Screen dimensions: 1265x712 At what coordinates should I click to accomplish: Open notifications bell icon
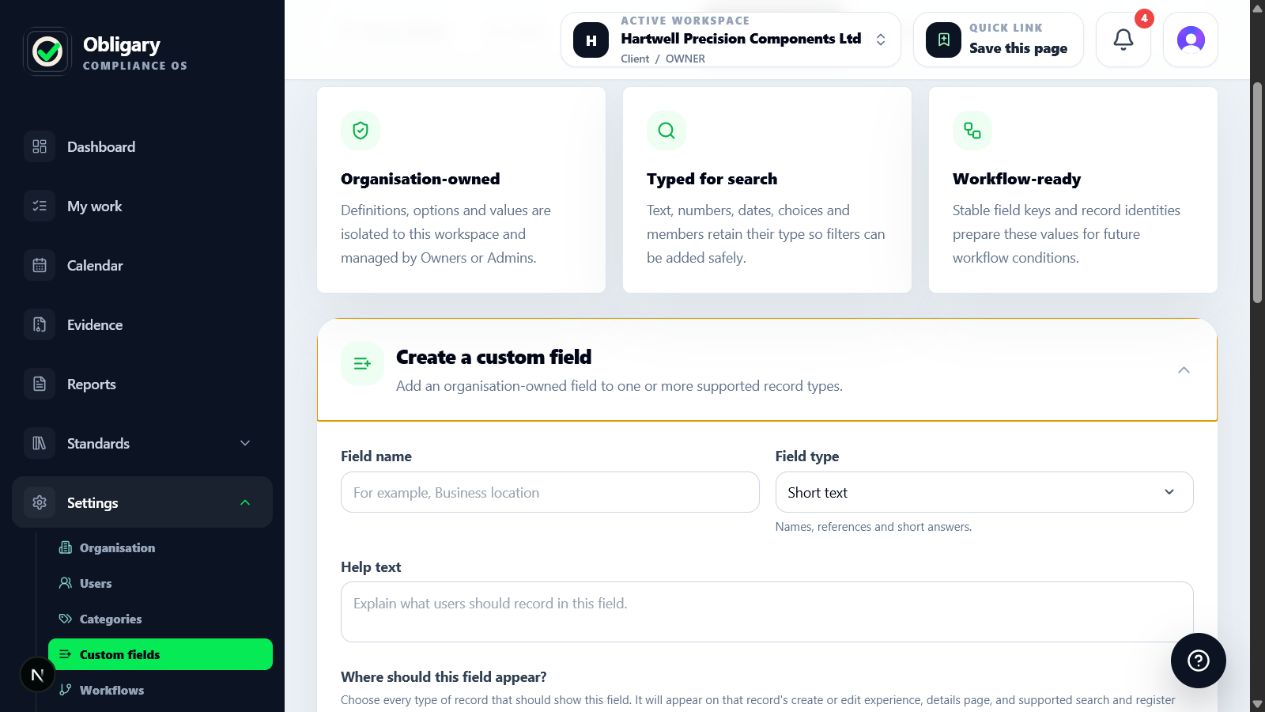pos(1123,40)
